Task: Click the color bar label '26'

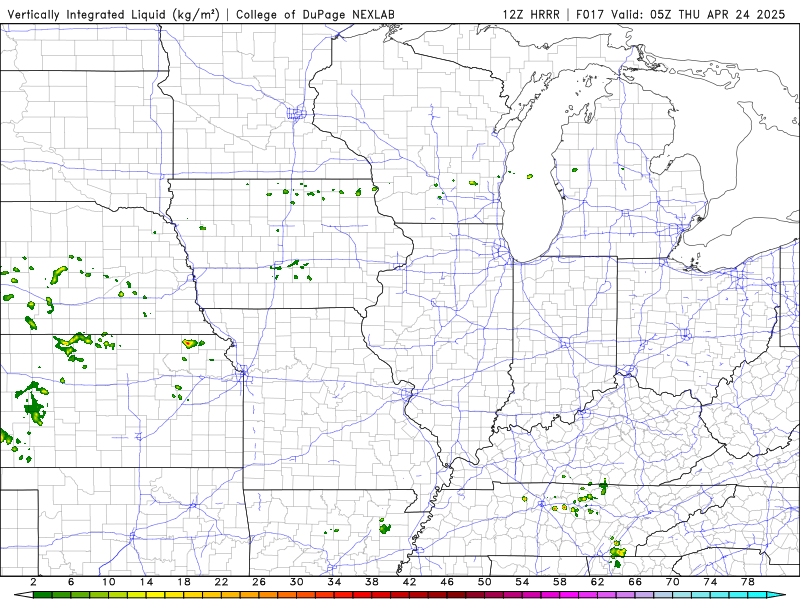Action: coord(259,582)
